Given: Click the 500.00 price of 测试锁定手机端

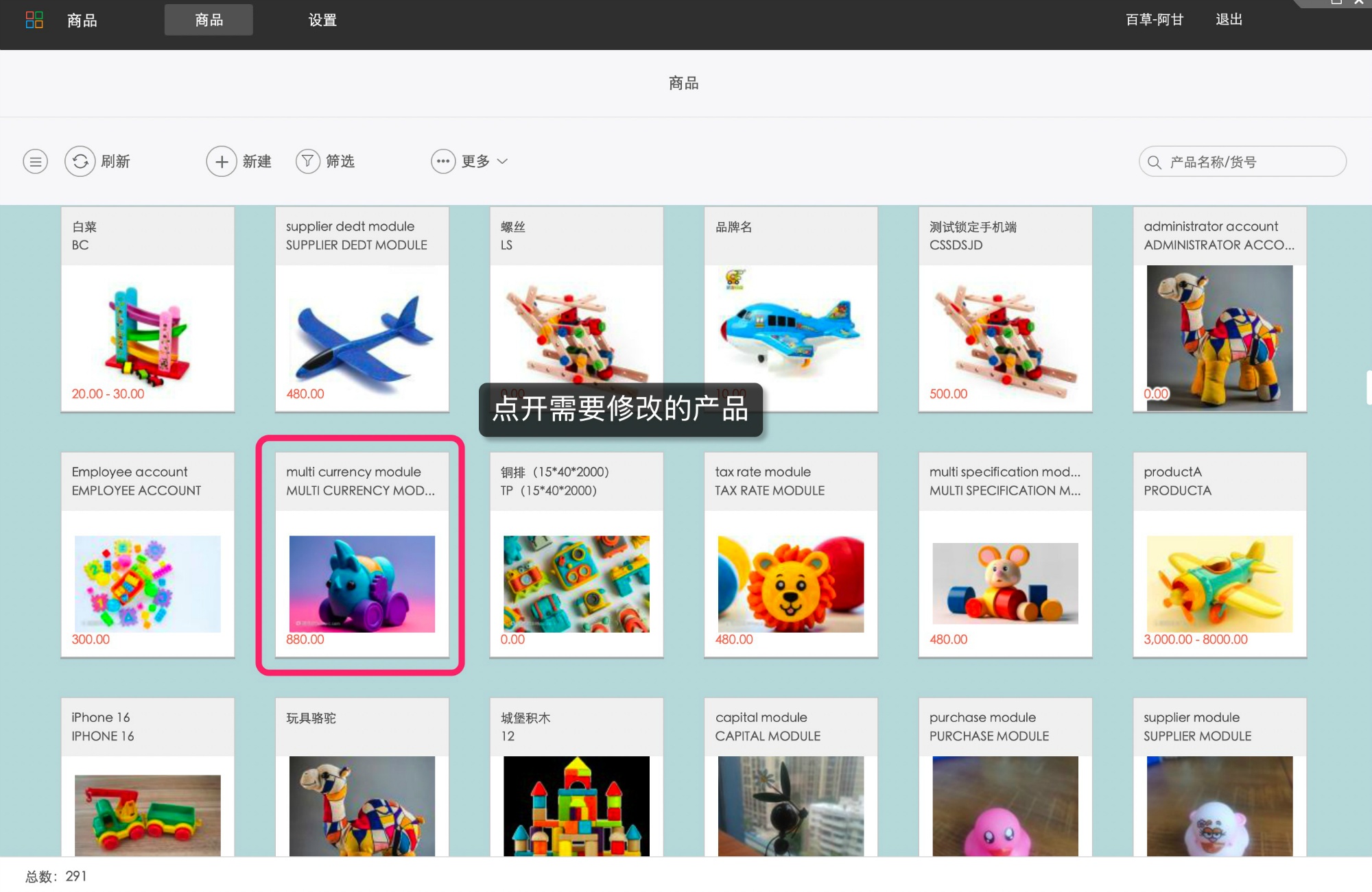Looking at the screenshot, I should coord(948,394).
